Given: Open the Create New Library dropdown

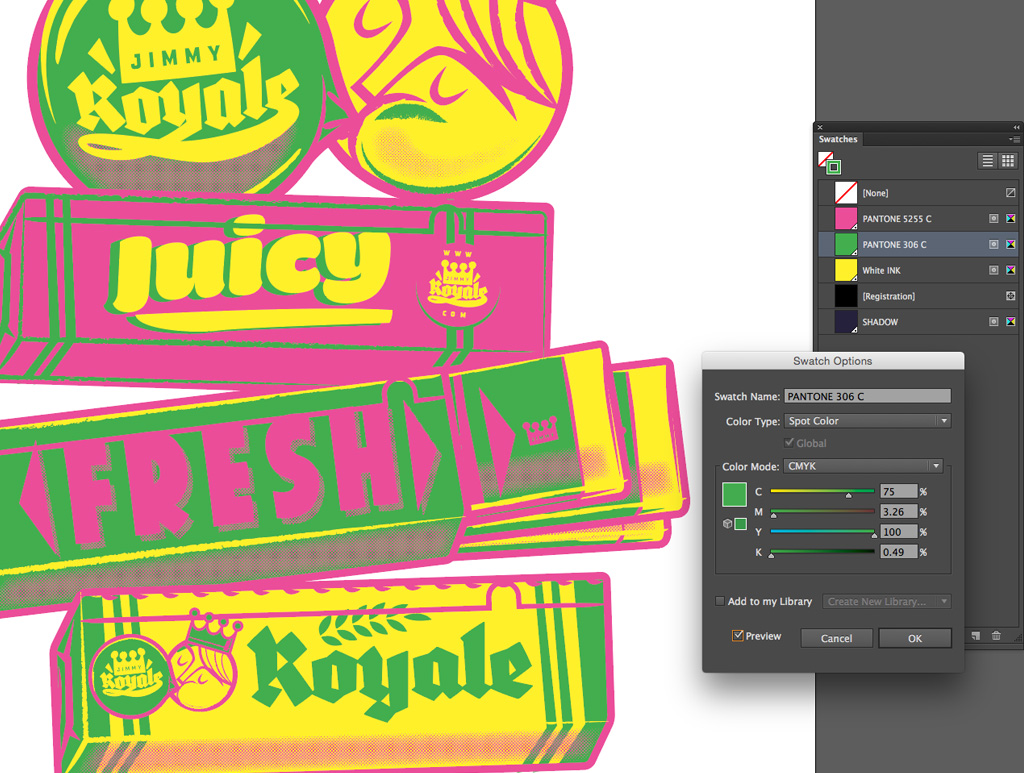Looking at the screenshot, I should click(x=886, y=601).
